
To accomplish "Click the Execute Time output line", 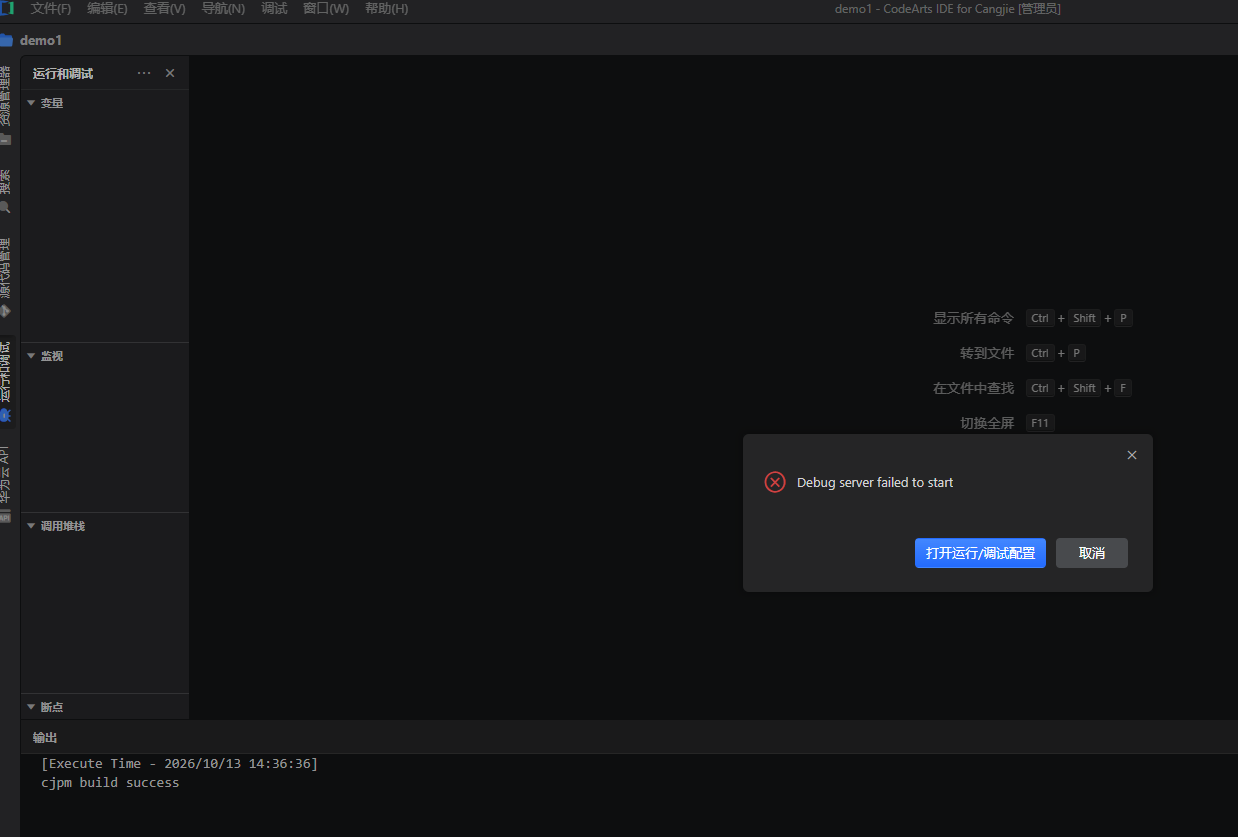I will pos(180,764).
